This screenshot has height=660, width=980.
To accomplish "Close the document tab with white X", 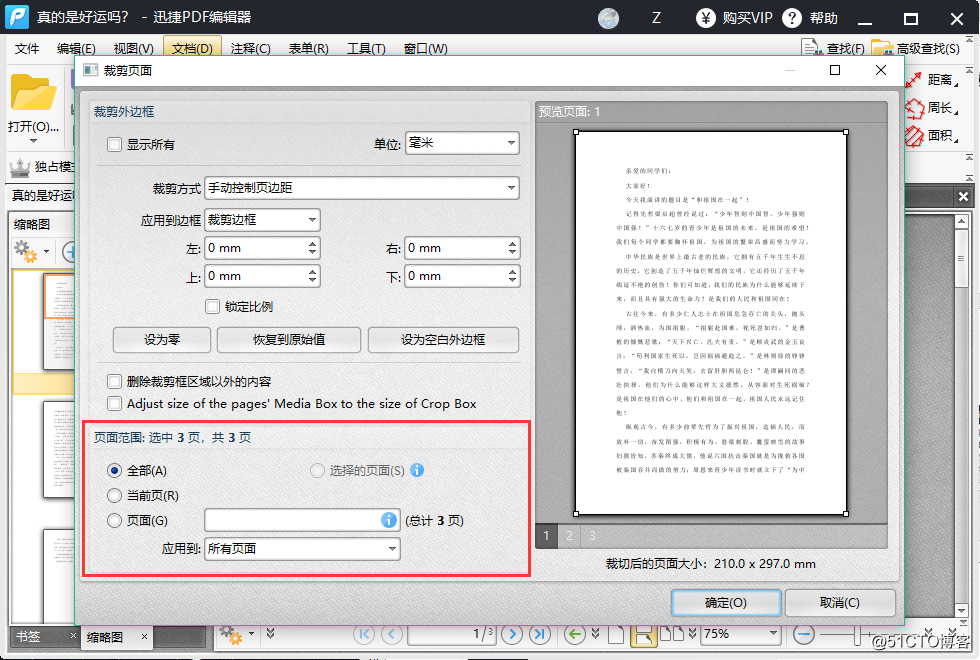I will (x=963, y=196).
